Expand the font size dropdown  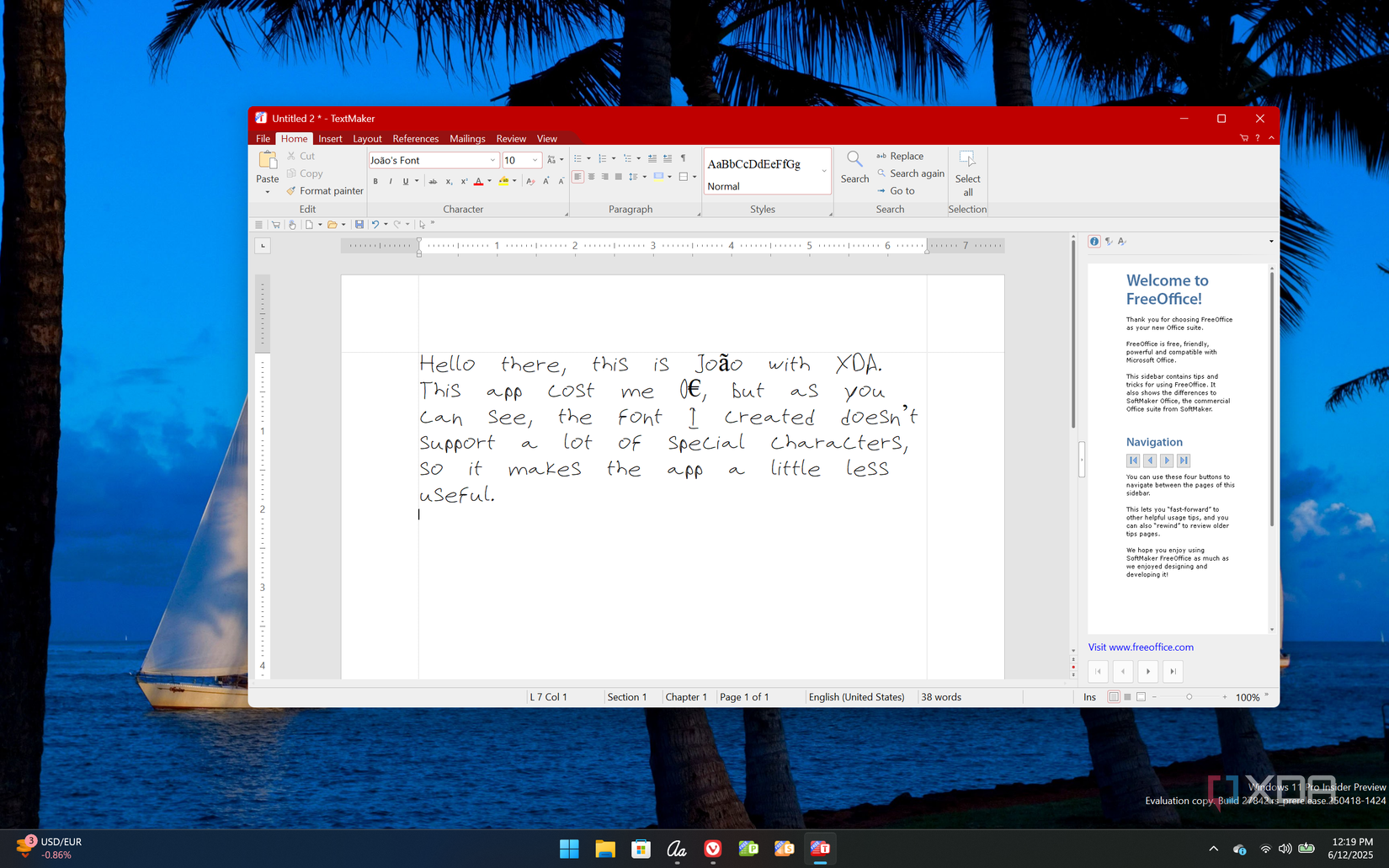535,160
